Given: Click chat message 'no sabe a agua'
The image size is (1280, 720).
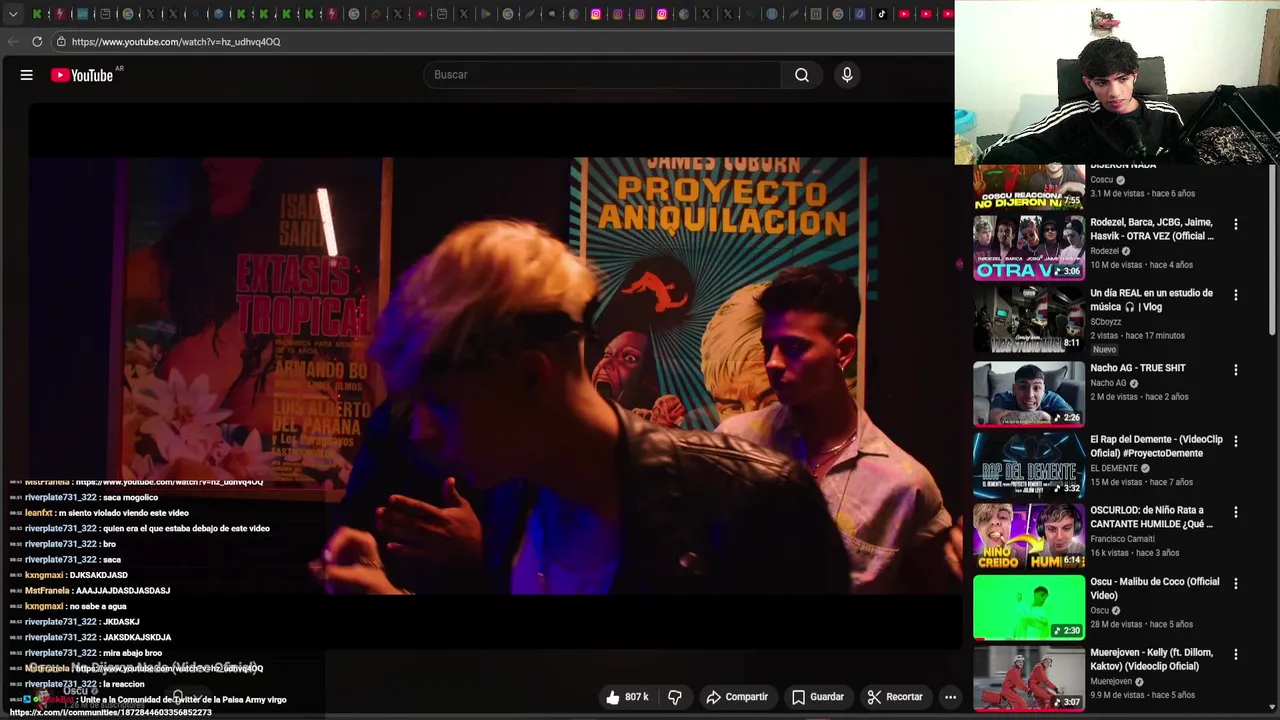Looking at the screenshot, I should coord(97,606).
